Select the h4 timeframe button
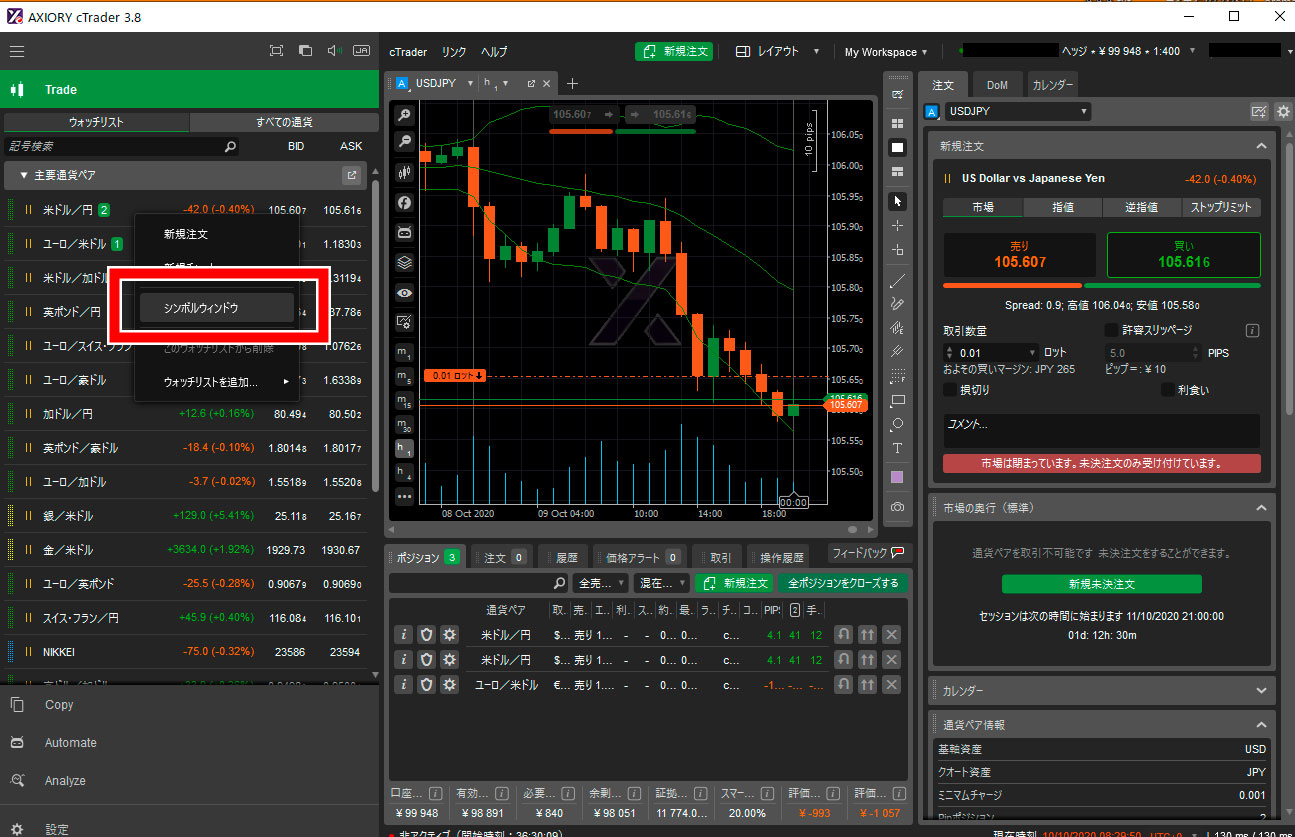The width and height of the screenshot is (1295, 837). click(x=404, y=471)
